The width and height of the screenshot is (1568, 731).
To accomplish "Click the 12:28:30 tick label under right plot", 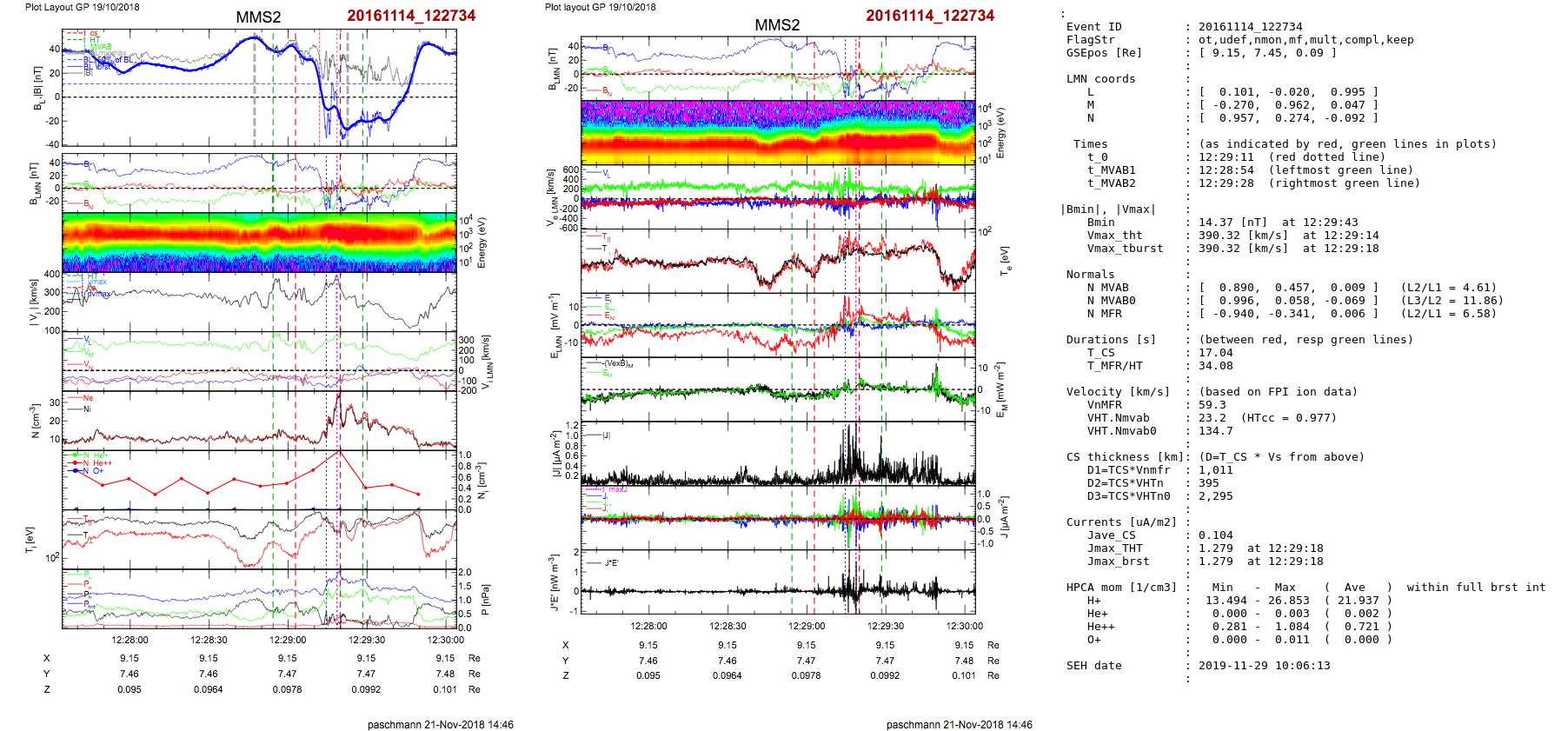I will (x=728, y=626).
